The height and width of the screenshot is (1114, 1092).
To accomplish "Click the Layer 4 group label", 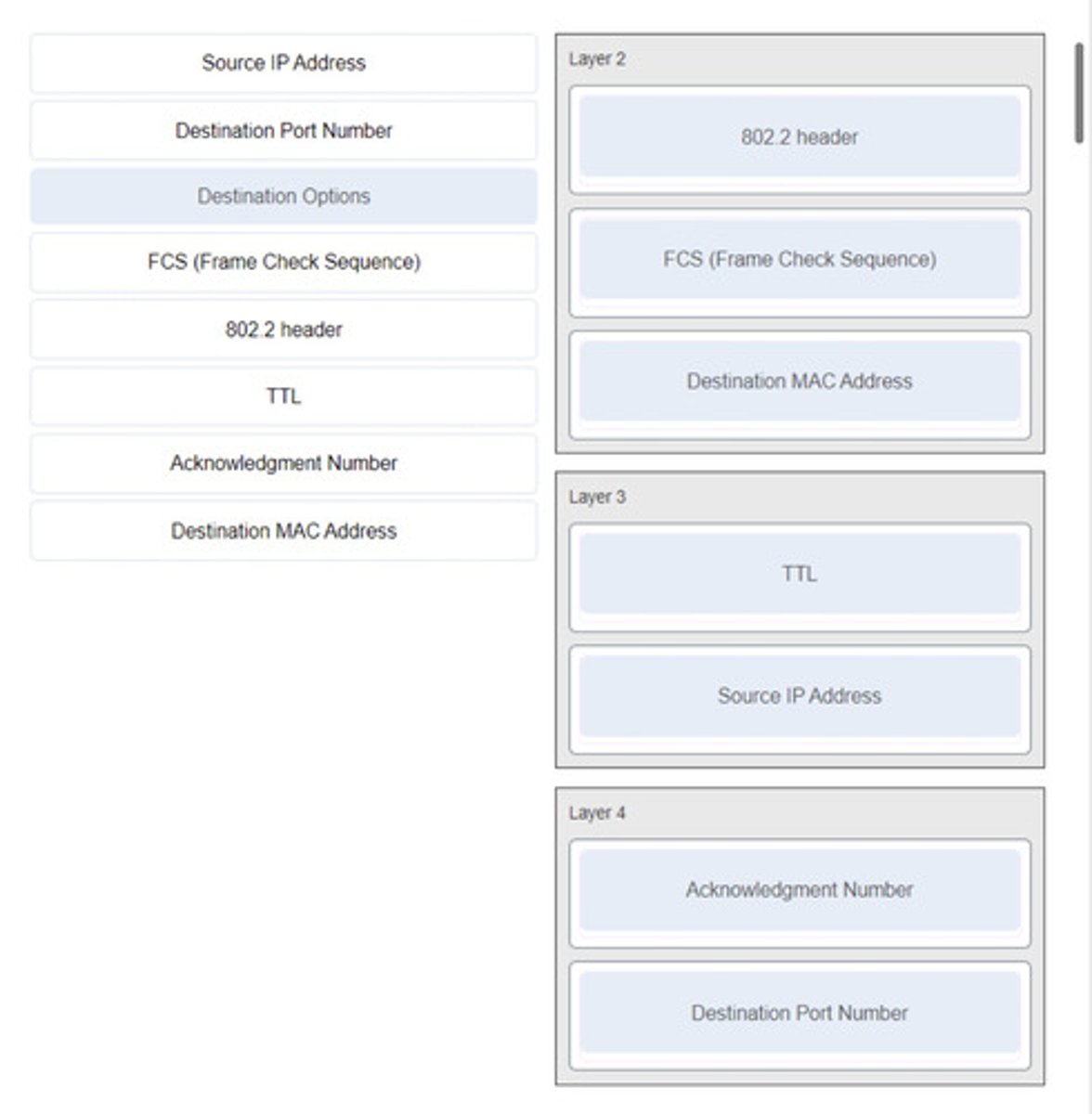I will coord(597,813).
